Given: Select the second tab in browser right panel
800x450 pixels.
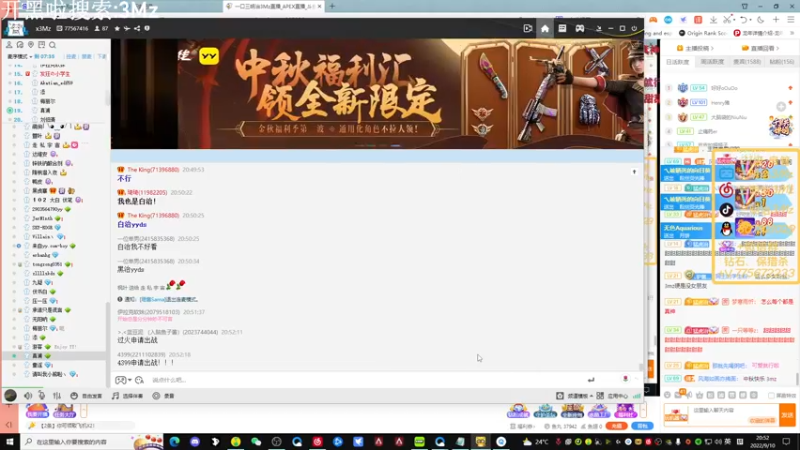Looking at the screenshot, I should [x=712, y=62].
